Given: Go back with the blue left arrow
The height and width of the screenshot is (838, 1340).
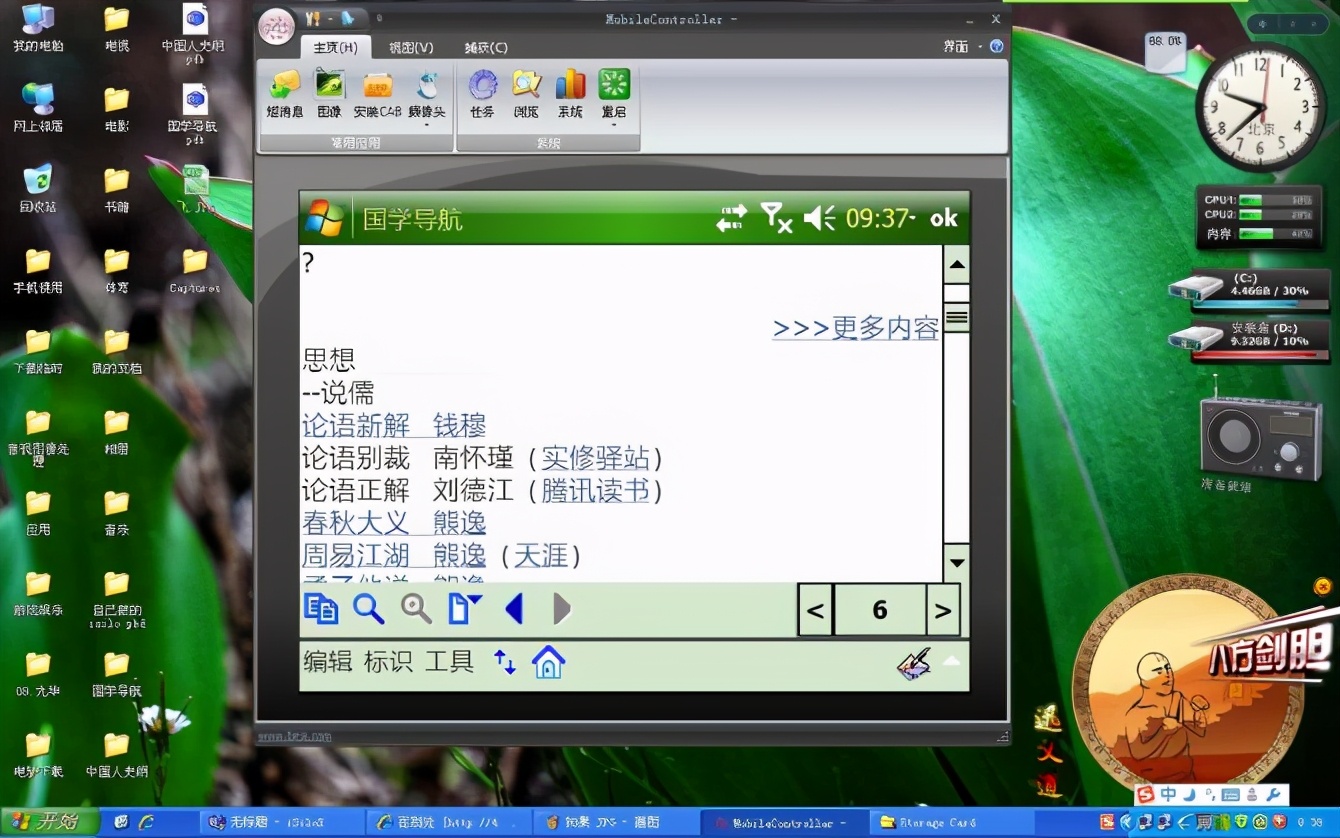Looking at the screenshot, I should [x=514, y=608].
